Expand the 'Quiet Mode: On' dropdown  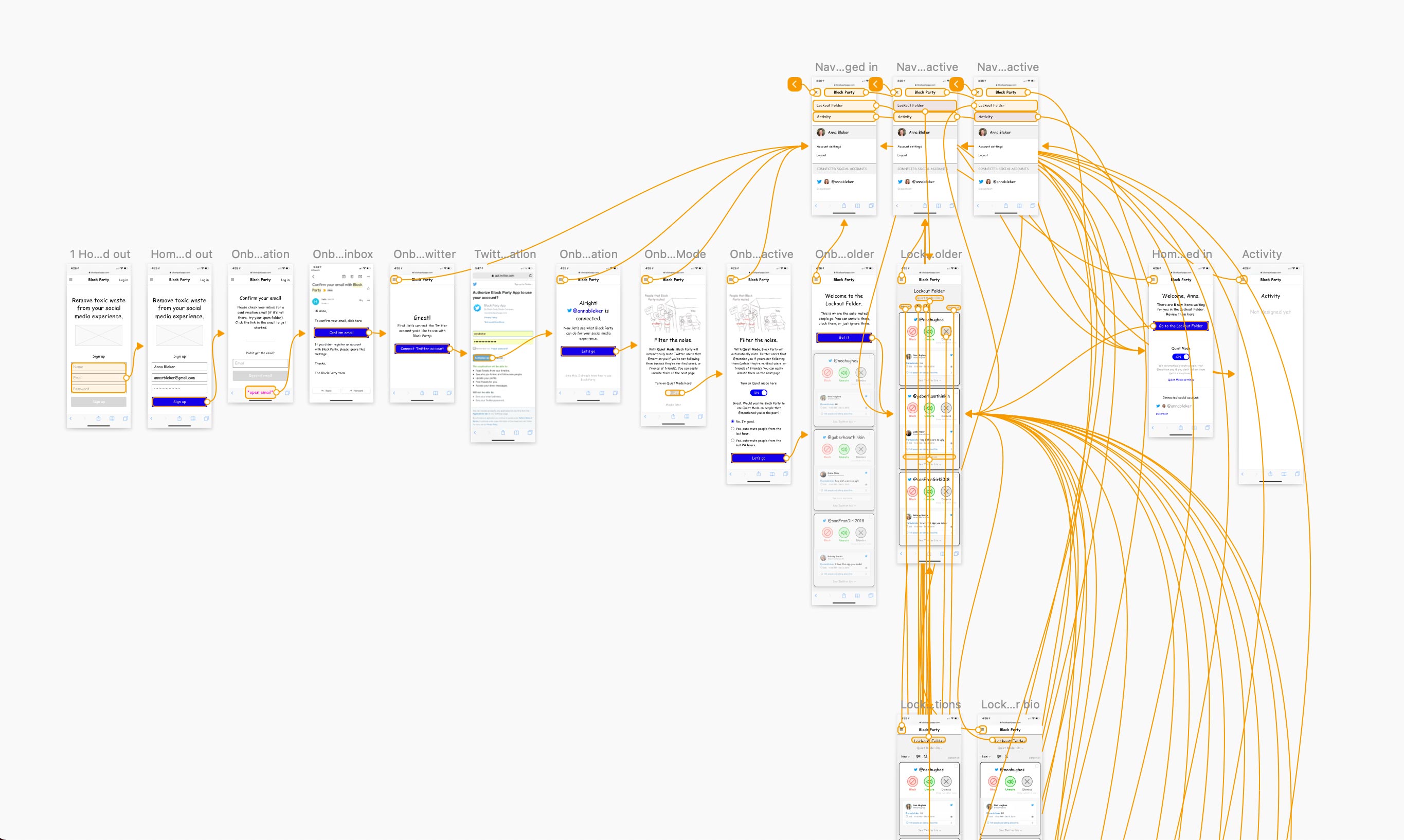click(930, 298)
